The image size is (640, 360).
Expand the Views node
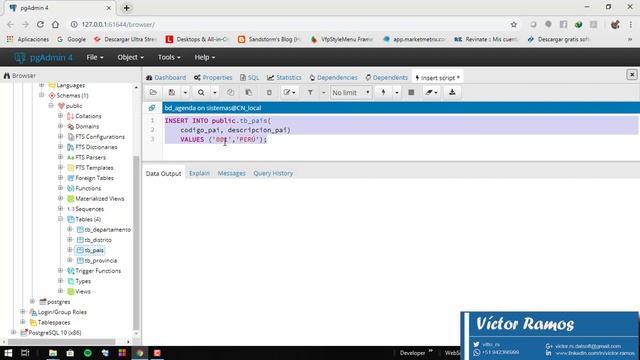click(60, 291)
